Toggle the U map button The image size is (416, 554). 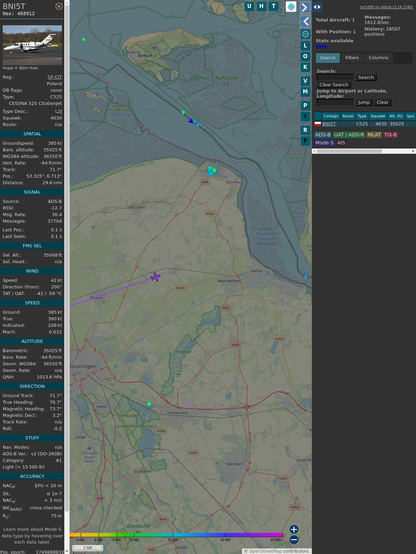250,6
